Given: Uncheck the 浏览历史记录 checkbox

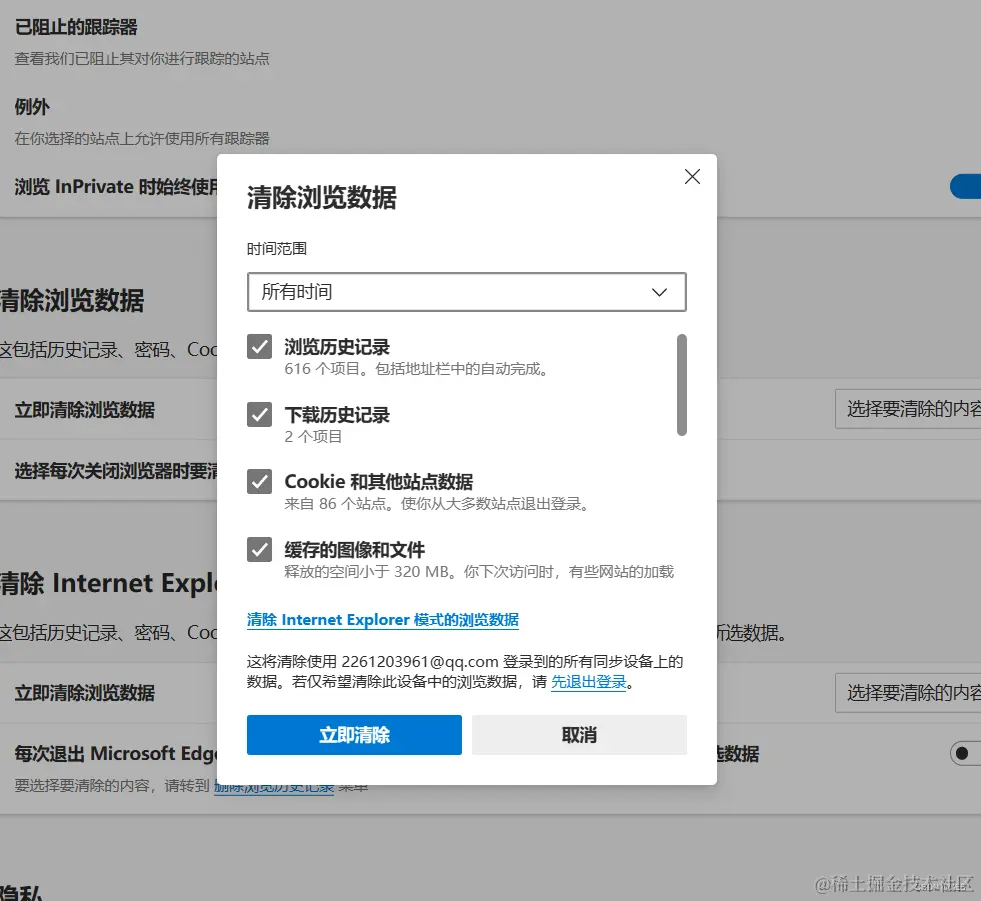Looking at the screenshot, I should (x=259, y=347).
